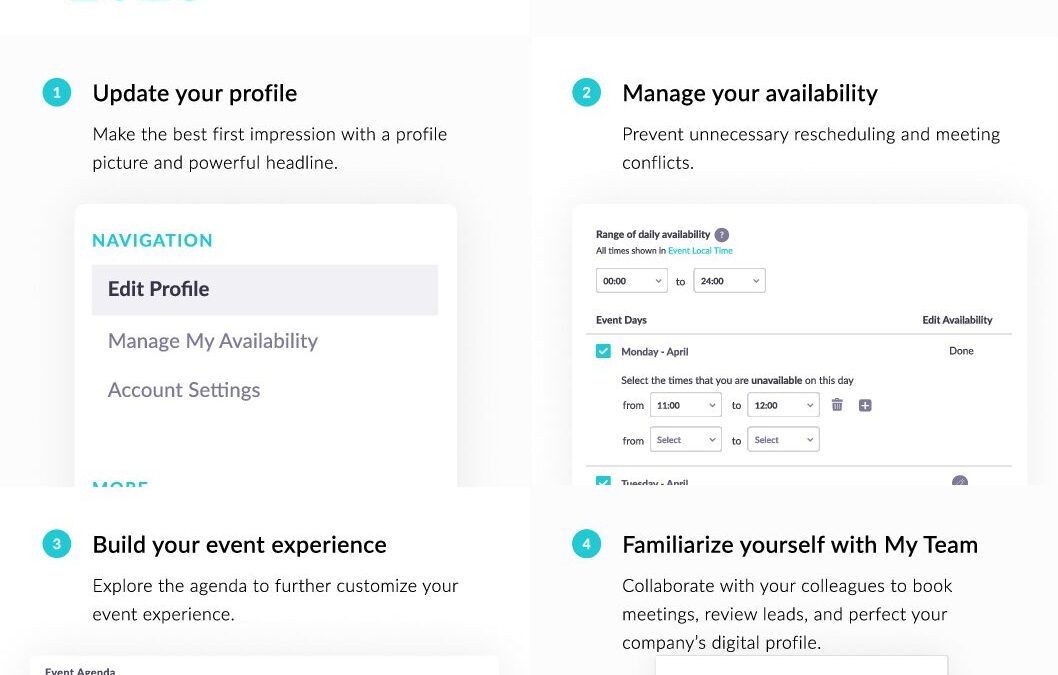This screenshot has height=675, width=1058.
Task: Toggle the Tuesday - April checkbox
Action: coord(603,481)
